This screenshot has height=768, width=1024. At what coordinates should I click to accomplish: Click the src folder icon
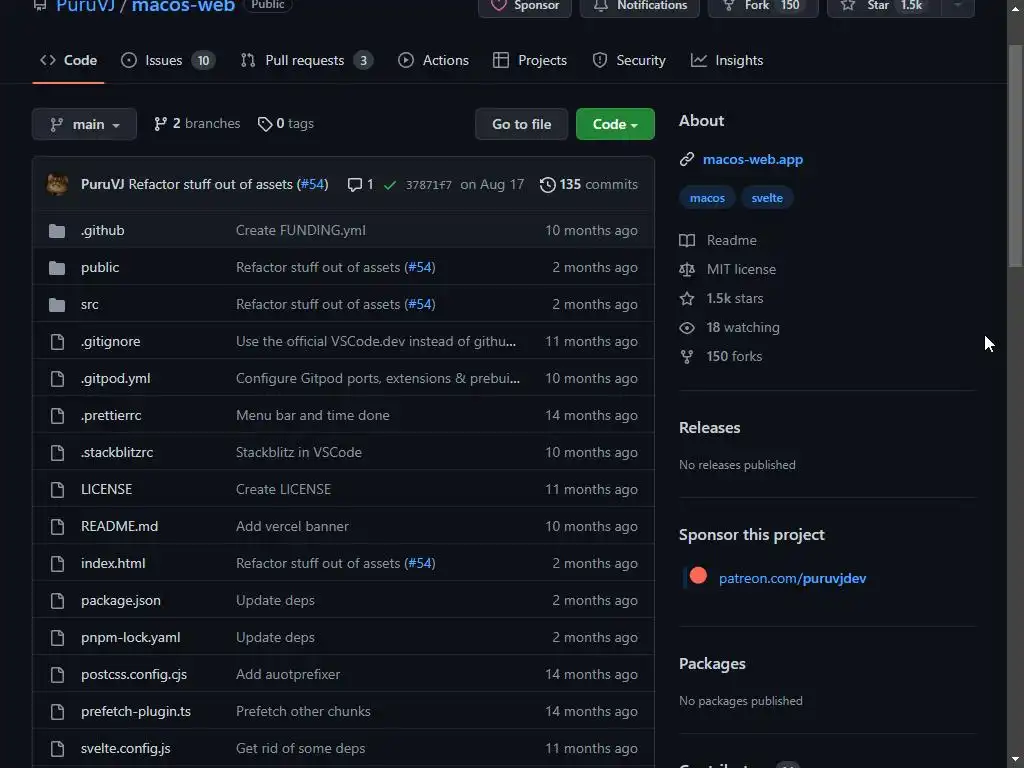(57, 305)
